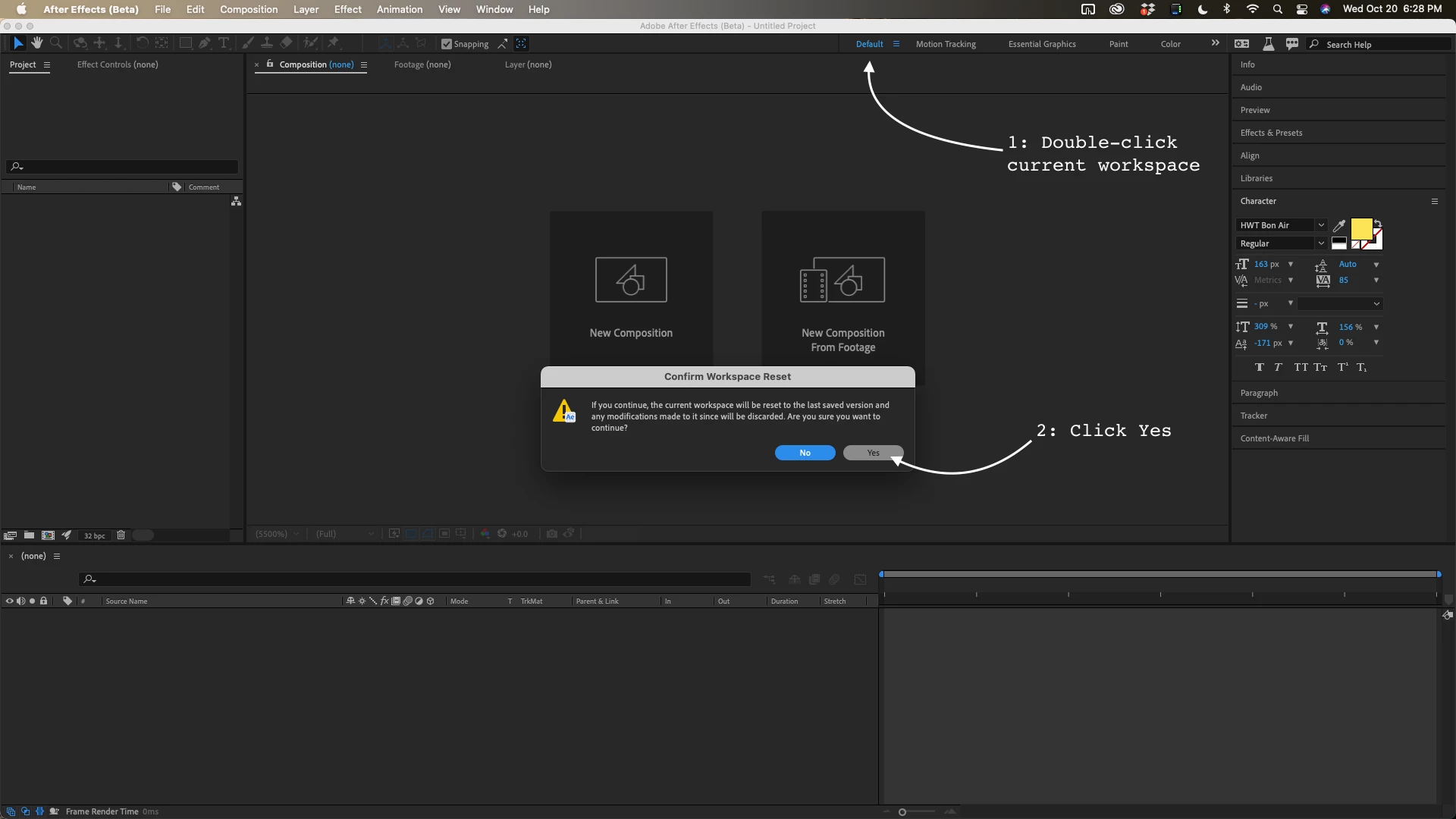Switch to the Motion Tracking workspace
Image resolution: width=1456 pixels, height=819 pixels.
click(x=946, y=44)
